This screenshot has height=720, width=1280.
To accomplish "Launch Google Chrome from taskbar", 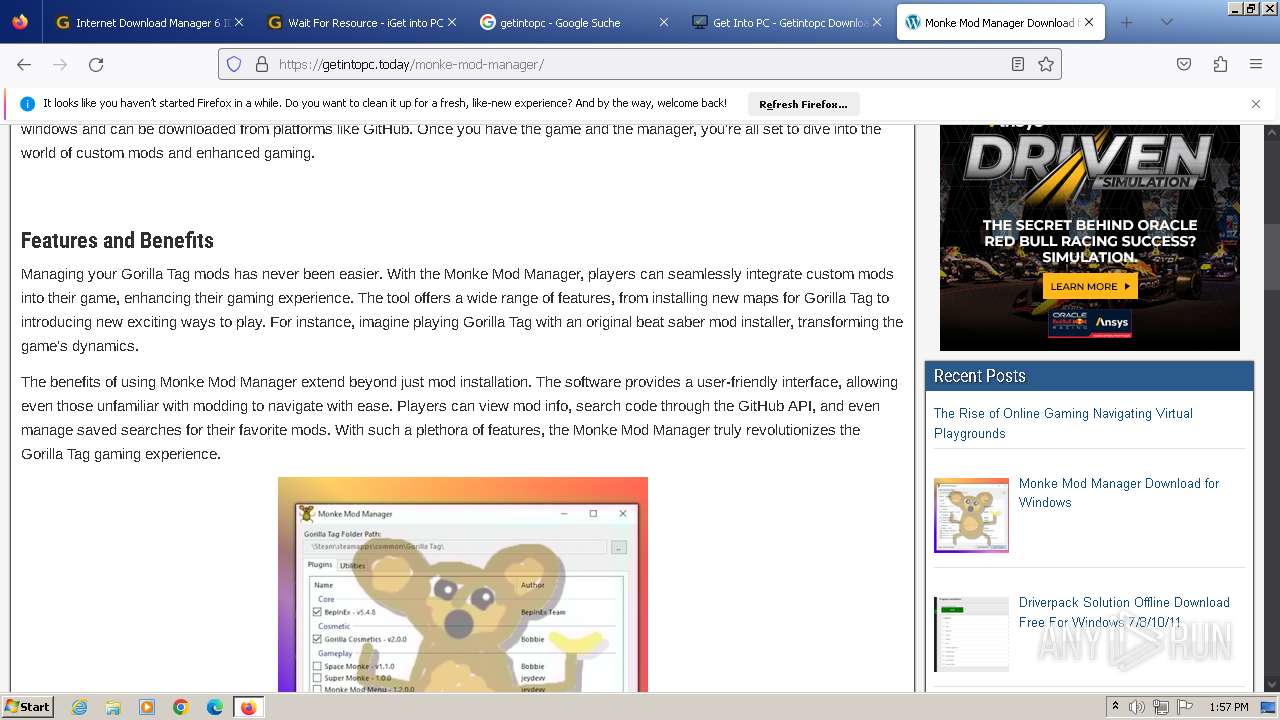I will click(180, 707).
